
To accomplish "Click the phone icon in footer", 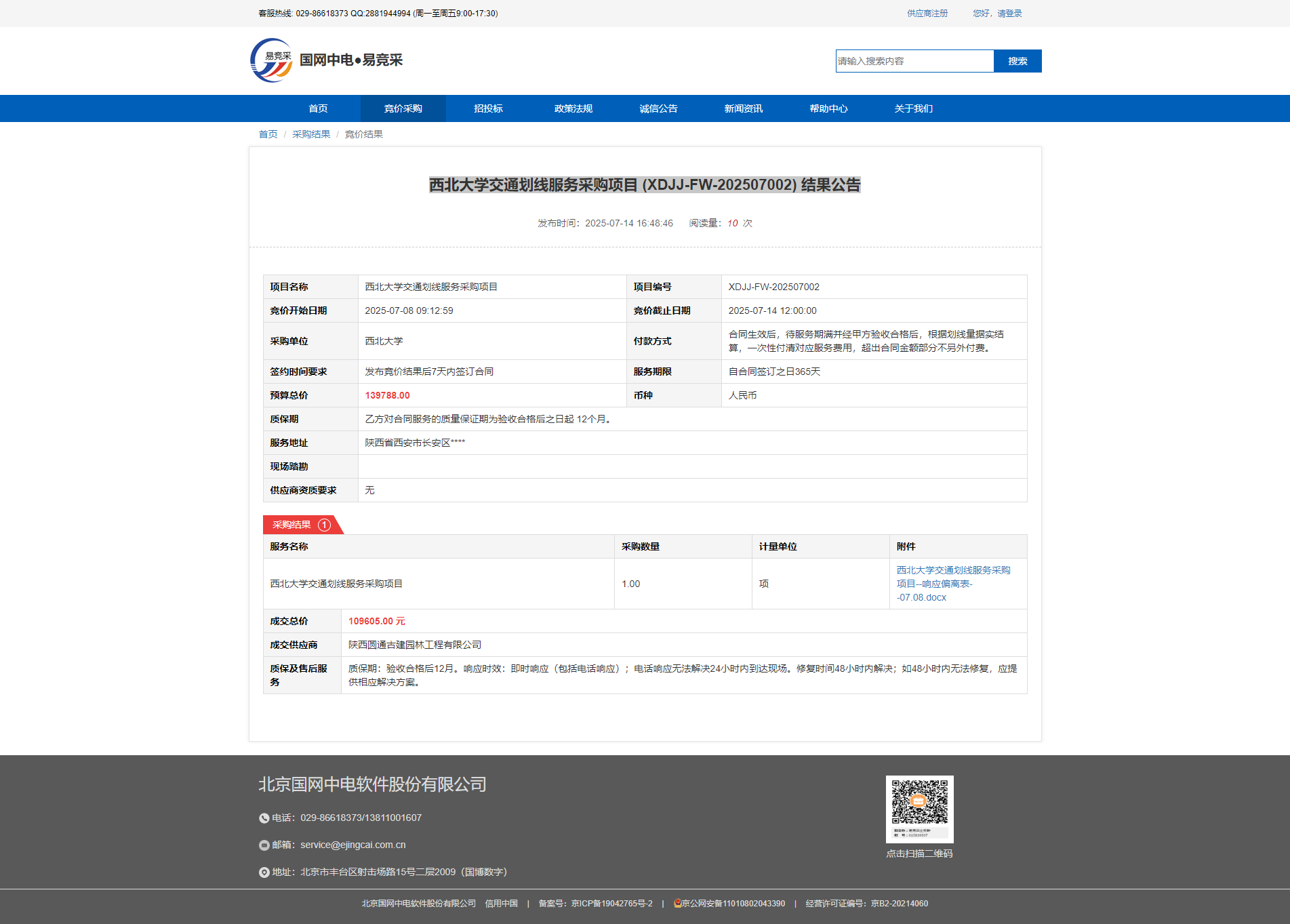I will [x=264, y=818].
